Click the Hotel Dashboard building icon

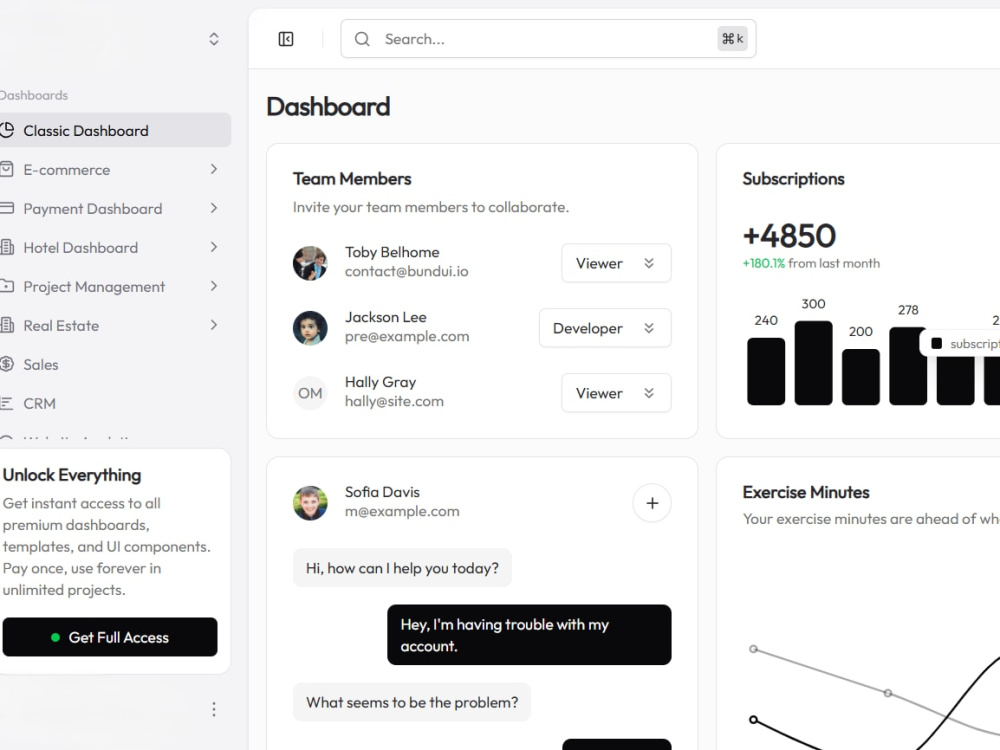(6, 247)
